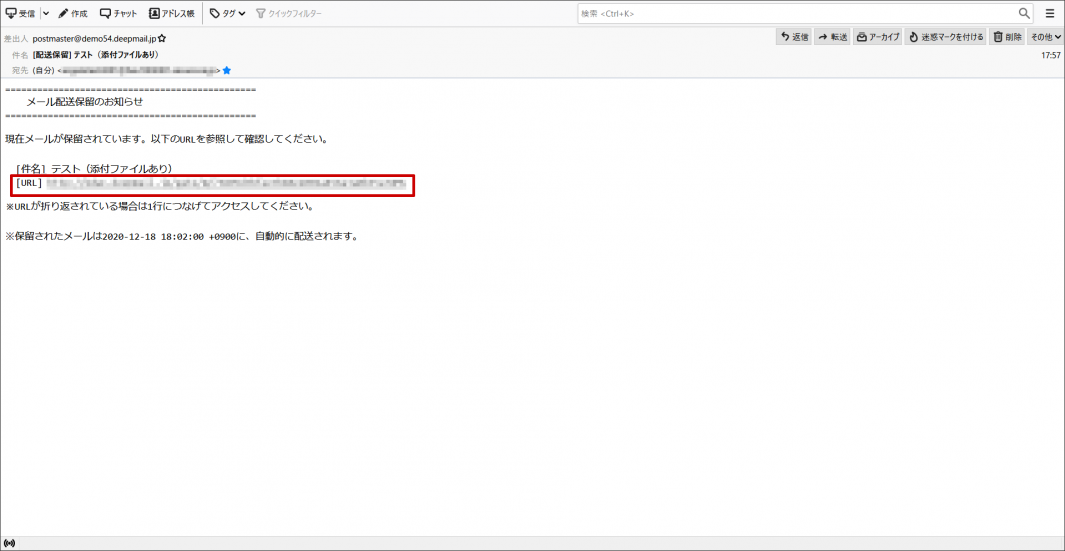1065x551 pixels.
Task: Forward the message with 転送
Action: tap(832, 37)
